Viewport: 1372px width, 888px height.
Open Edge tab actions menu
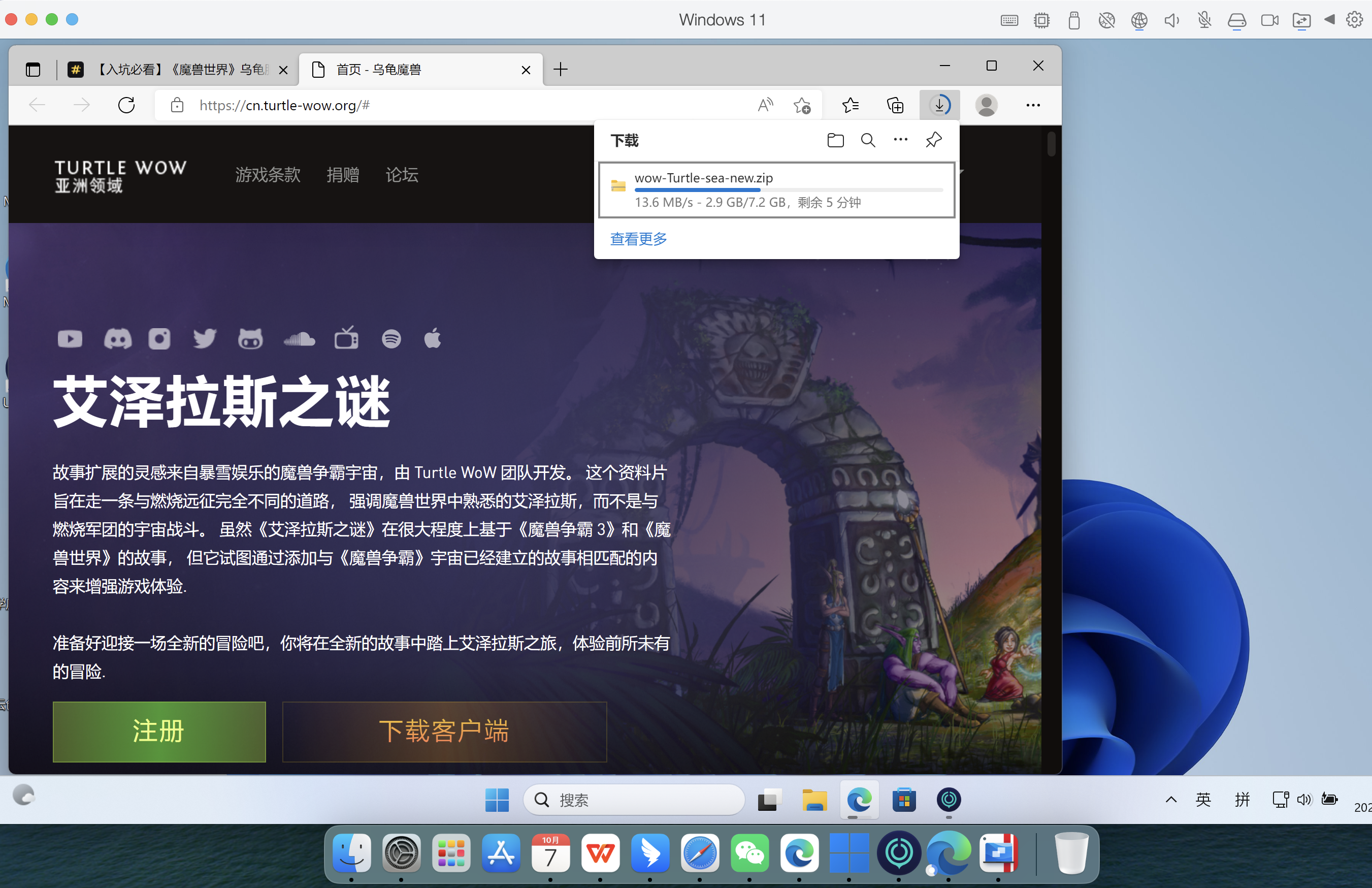[33, 70]
